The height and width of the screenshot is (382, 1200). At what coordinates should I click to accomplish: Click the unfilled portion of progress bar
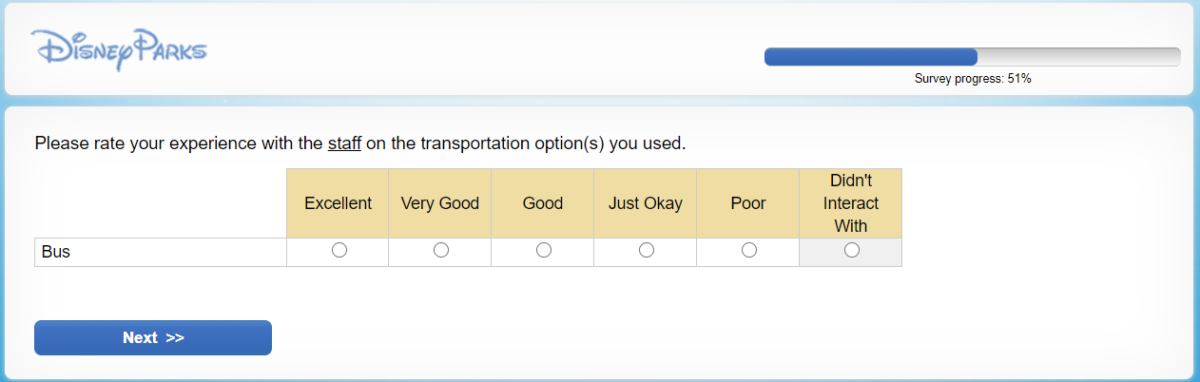coord(1079,57)
